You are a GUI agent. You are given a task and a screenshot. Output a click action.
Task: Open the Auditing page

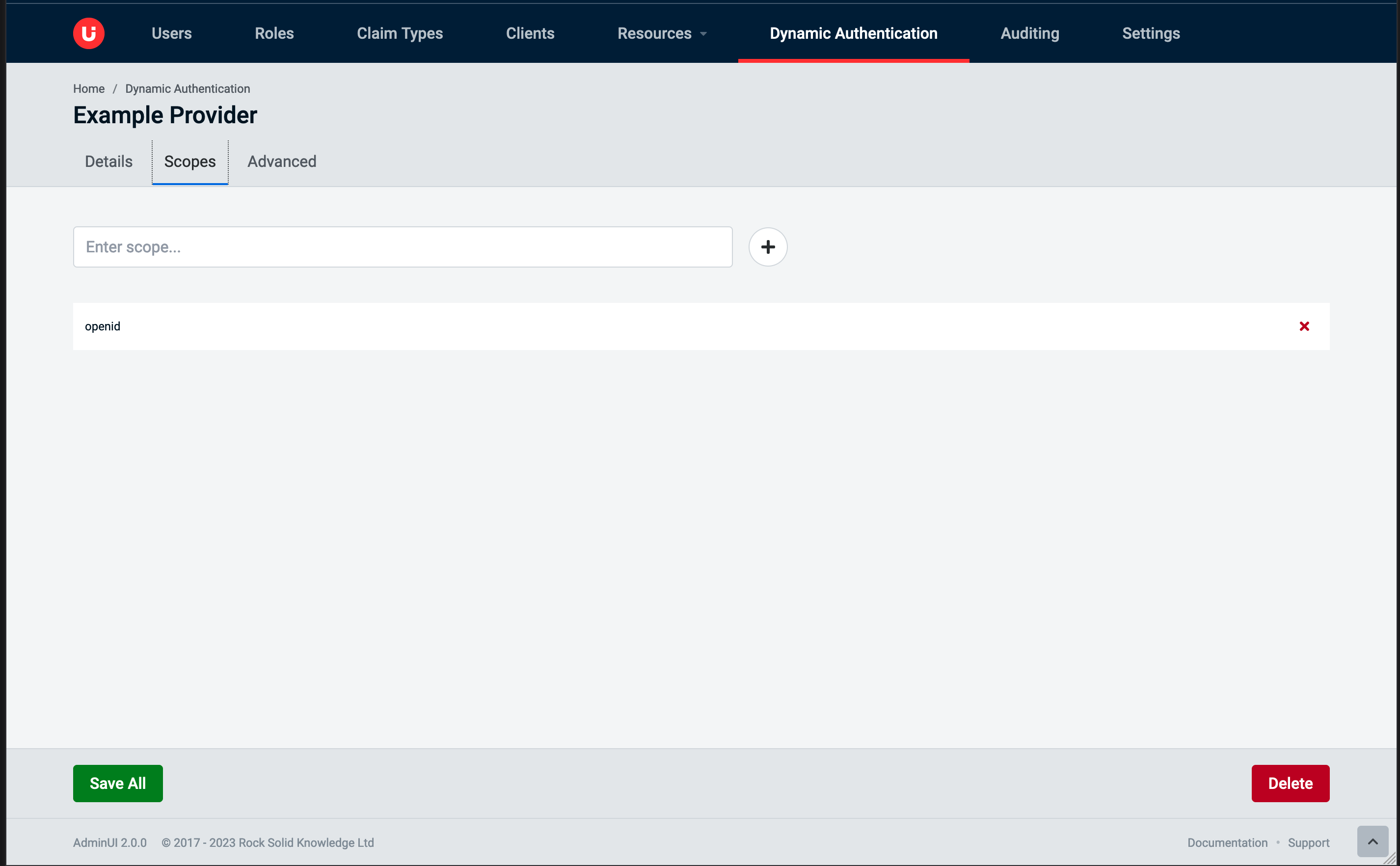click(1029, 33)
